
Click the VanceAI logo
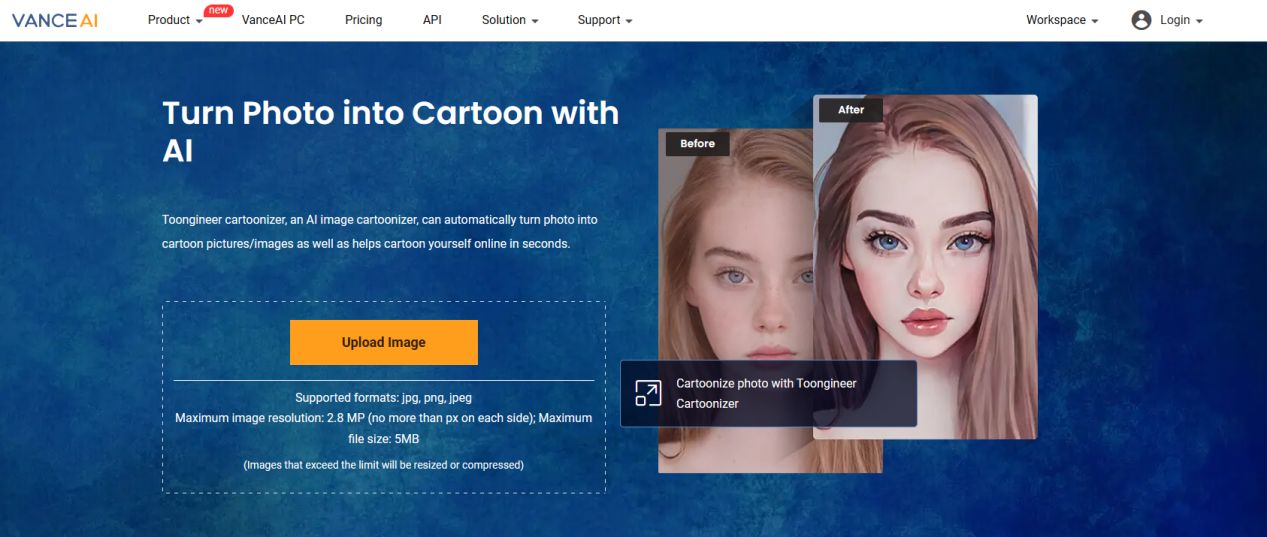[55, 20]
